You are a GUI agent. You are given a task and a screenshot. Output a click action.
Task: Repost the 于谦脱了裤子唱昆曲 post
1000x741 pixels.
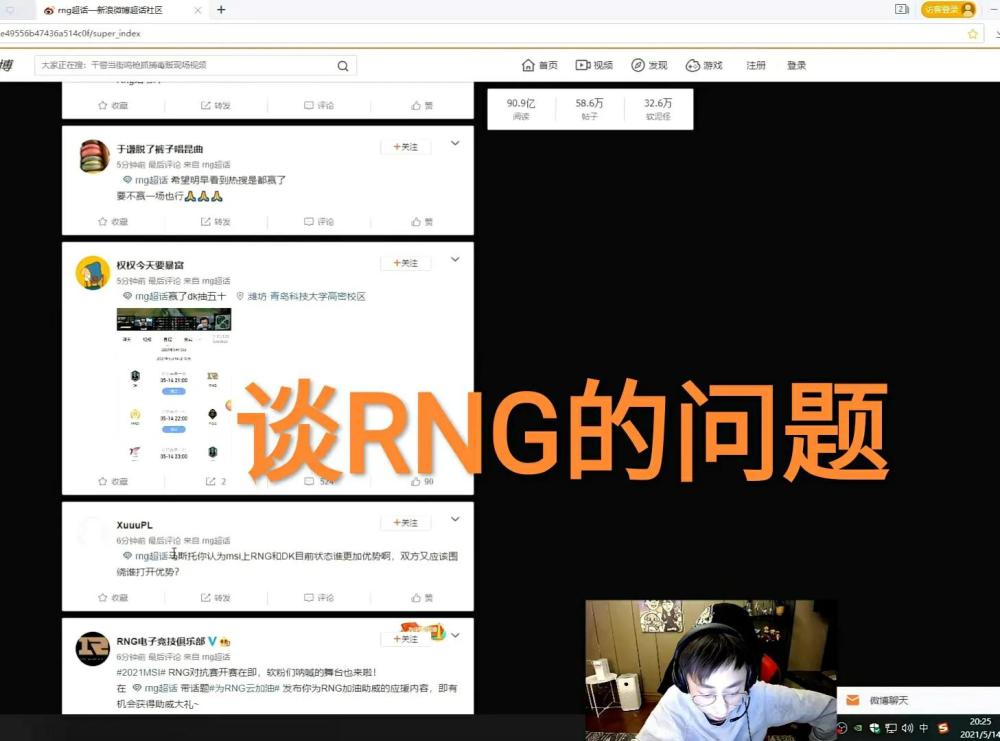coord(216,221)
